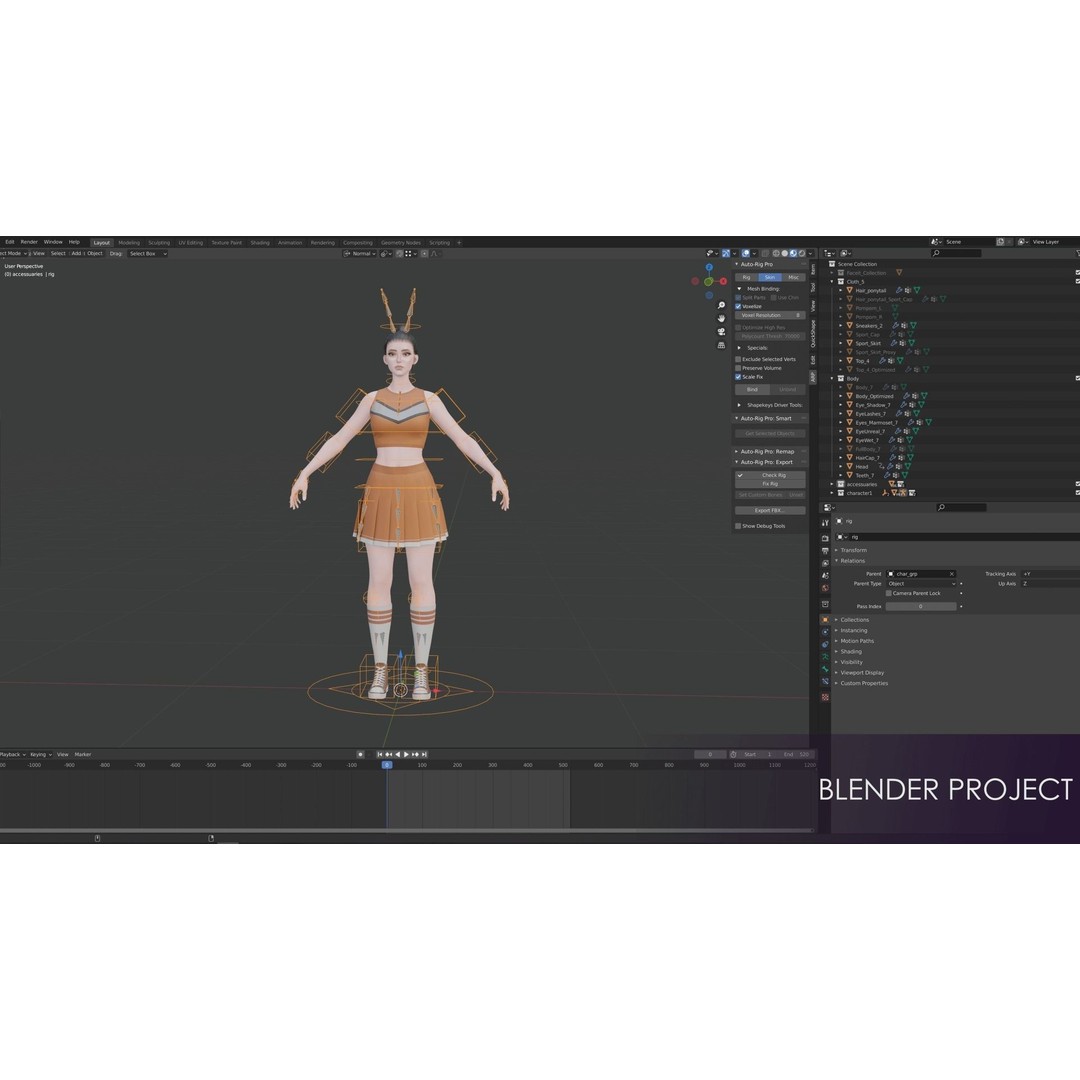Enable Show Debug Tools checkbox
The image size is (1080, 1080).
[x=738, y=526]
